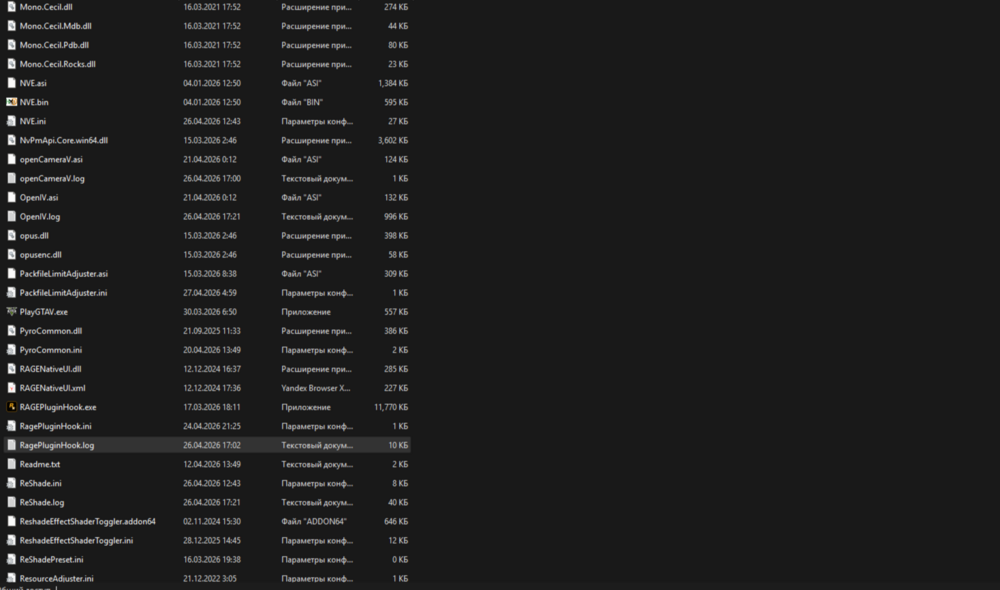Image resolution: width=1000 pixels, height=590 pixels.
Task: Select the file named Mono.Cecil.Pdb.dll
Action: coord(54,45)
